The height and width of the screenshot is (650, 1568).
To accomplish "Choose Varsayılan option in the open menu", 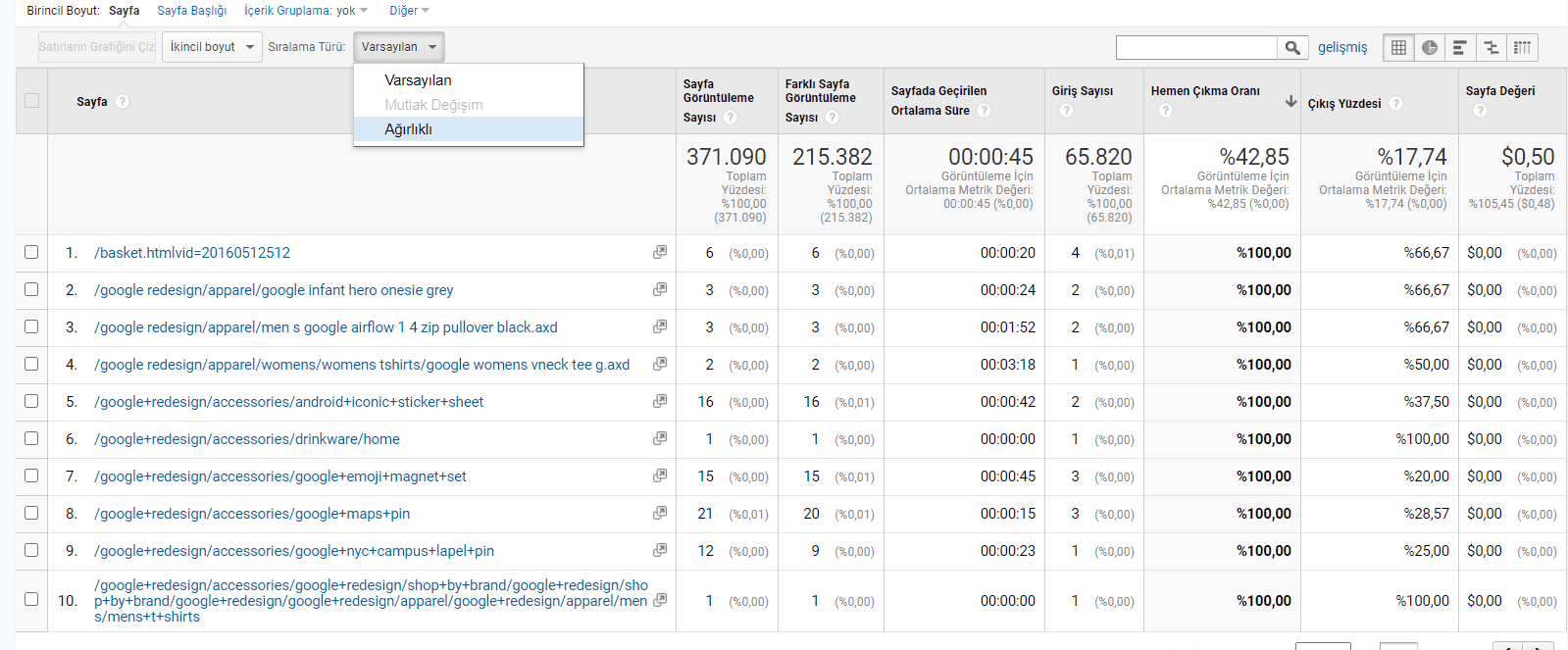I will coord(418,80).
